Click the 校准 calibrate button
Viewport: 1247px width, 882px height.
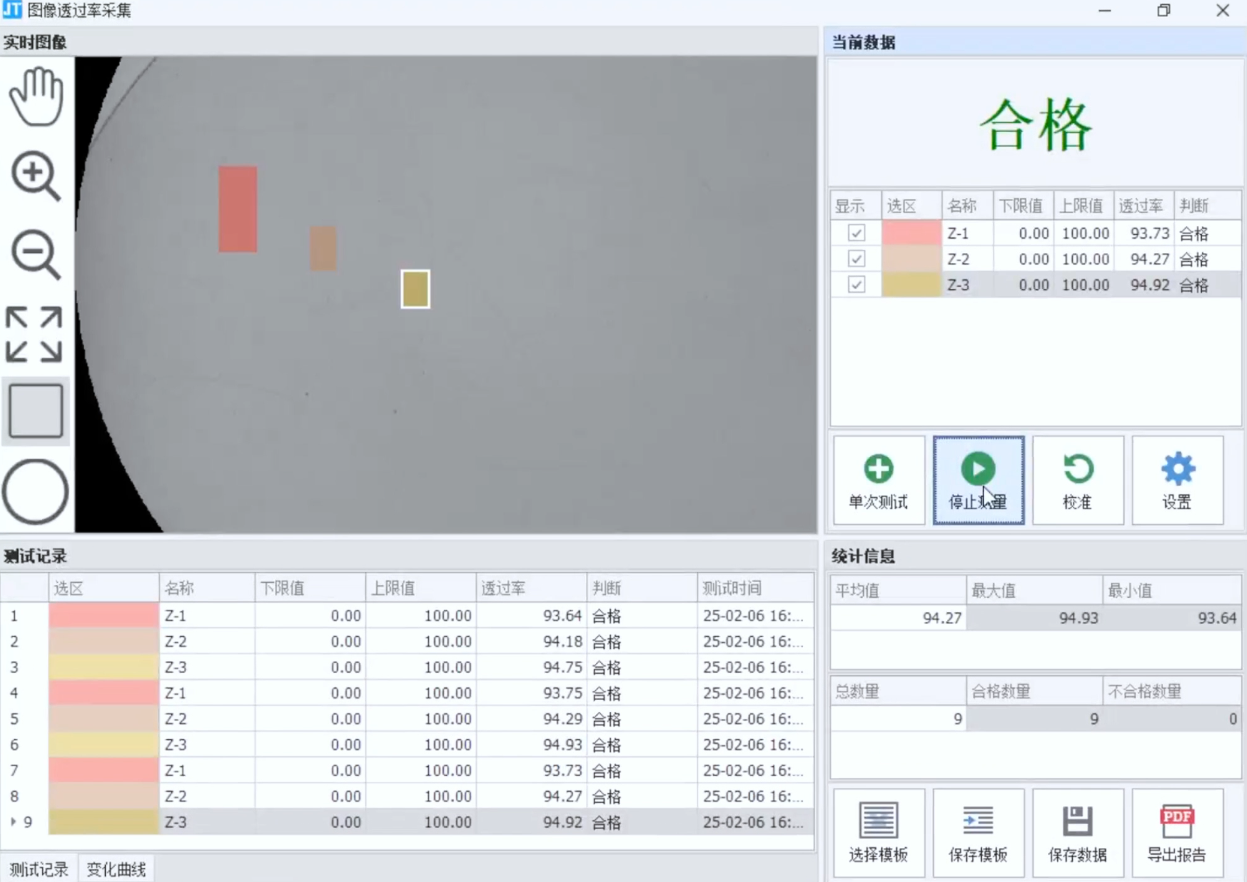[1077, 480]
